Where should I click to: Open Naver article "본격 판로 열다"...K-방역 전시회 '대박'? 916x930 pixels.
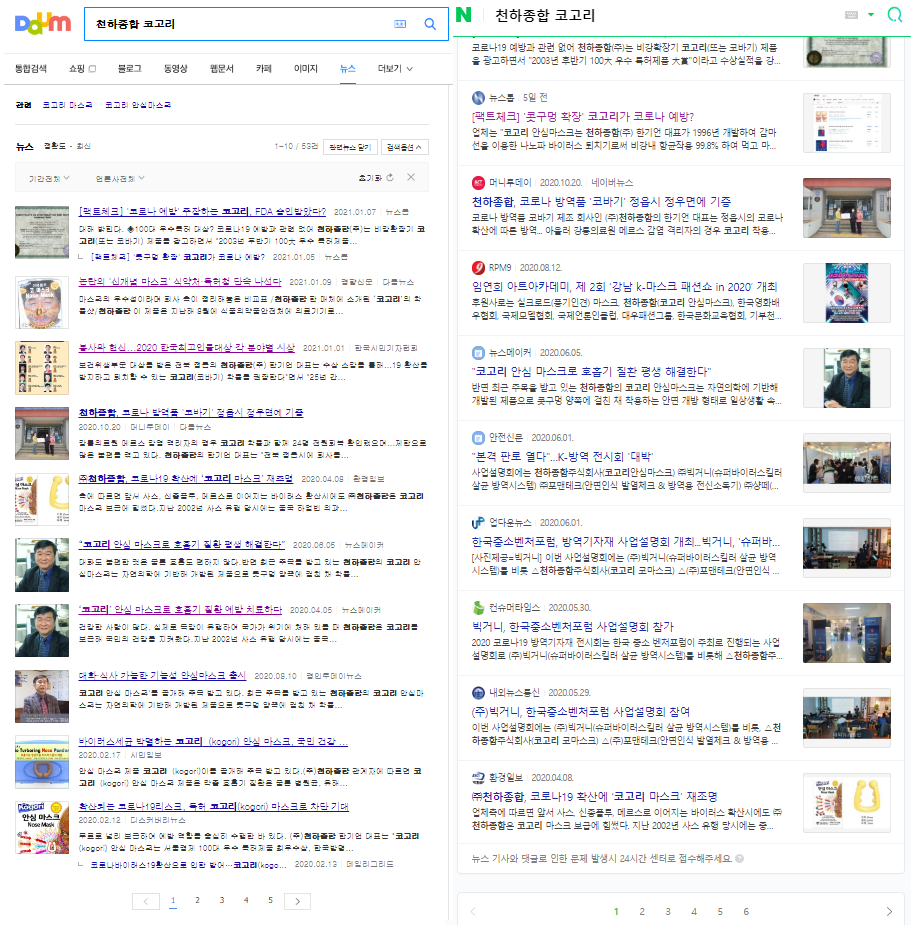click(562, 457)
